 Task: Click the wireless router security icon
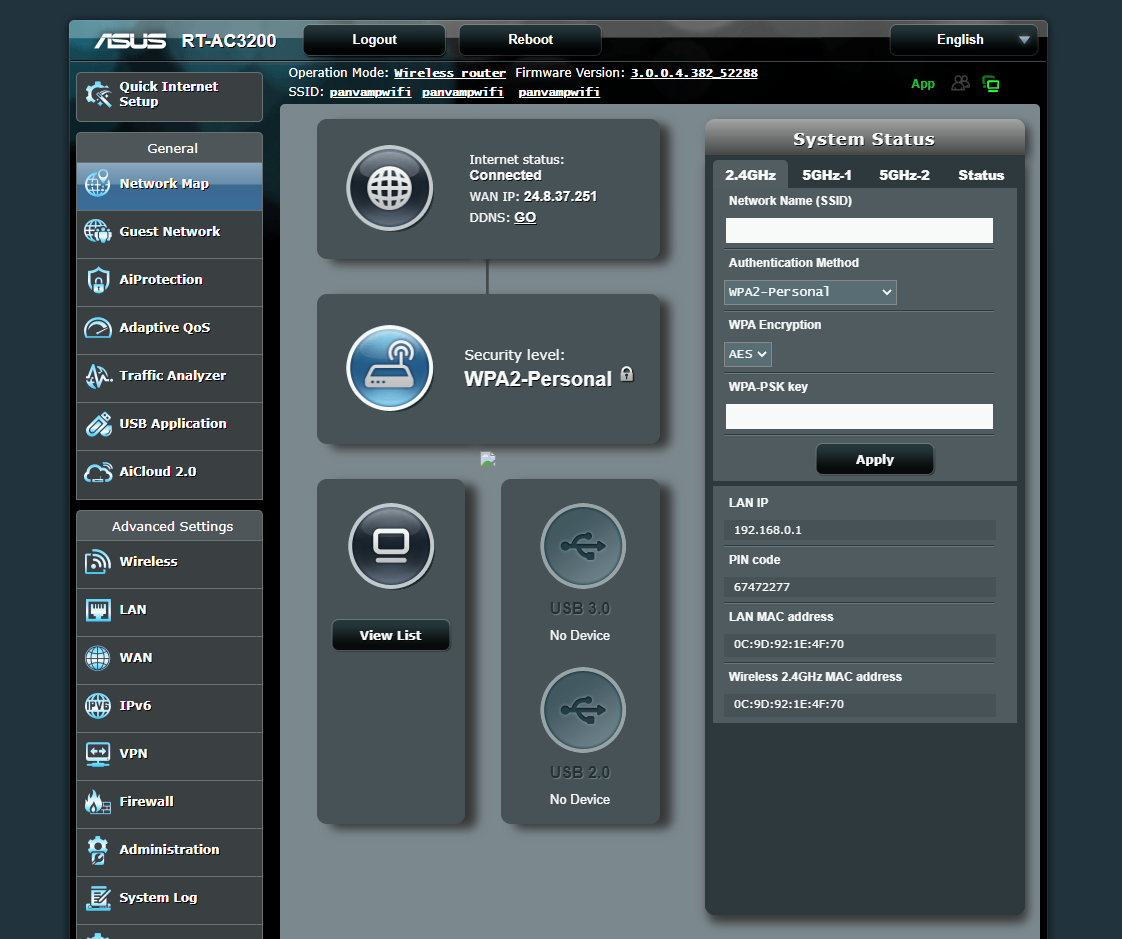tap(389, 368)
